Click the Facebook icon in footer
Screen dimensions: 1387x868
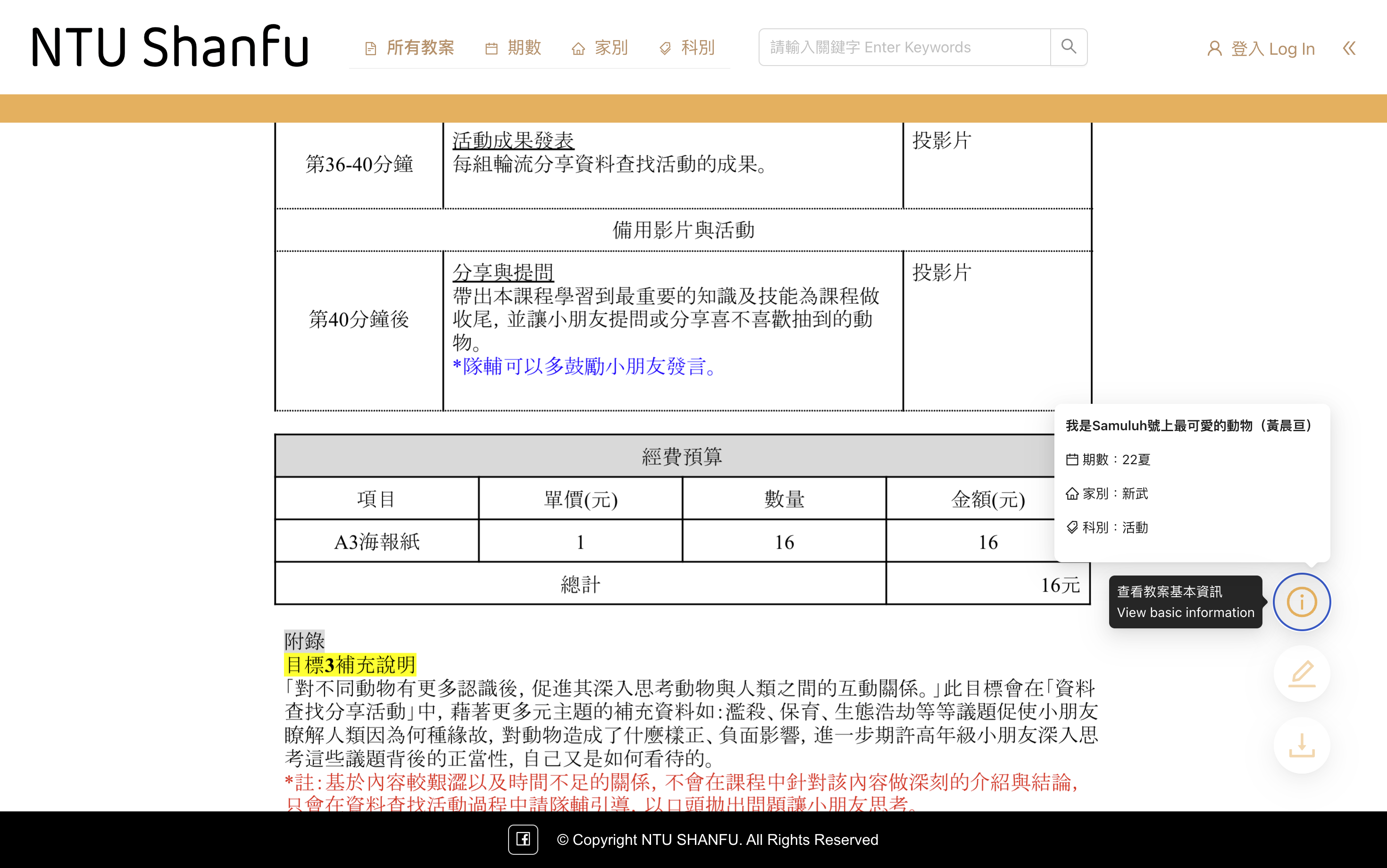(x=522, y=839)
